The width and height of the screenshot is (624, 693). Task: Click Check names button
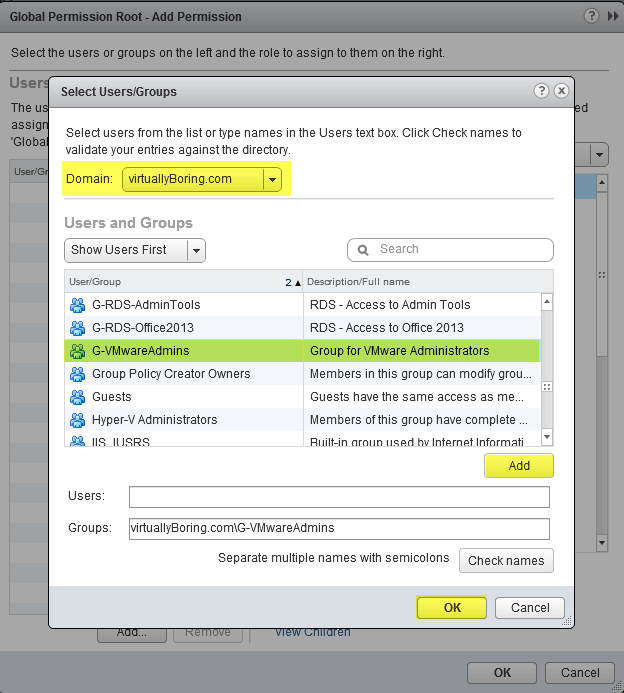[x=506, y=561]
